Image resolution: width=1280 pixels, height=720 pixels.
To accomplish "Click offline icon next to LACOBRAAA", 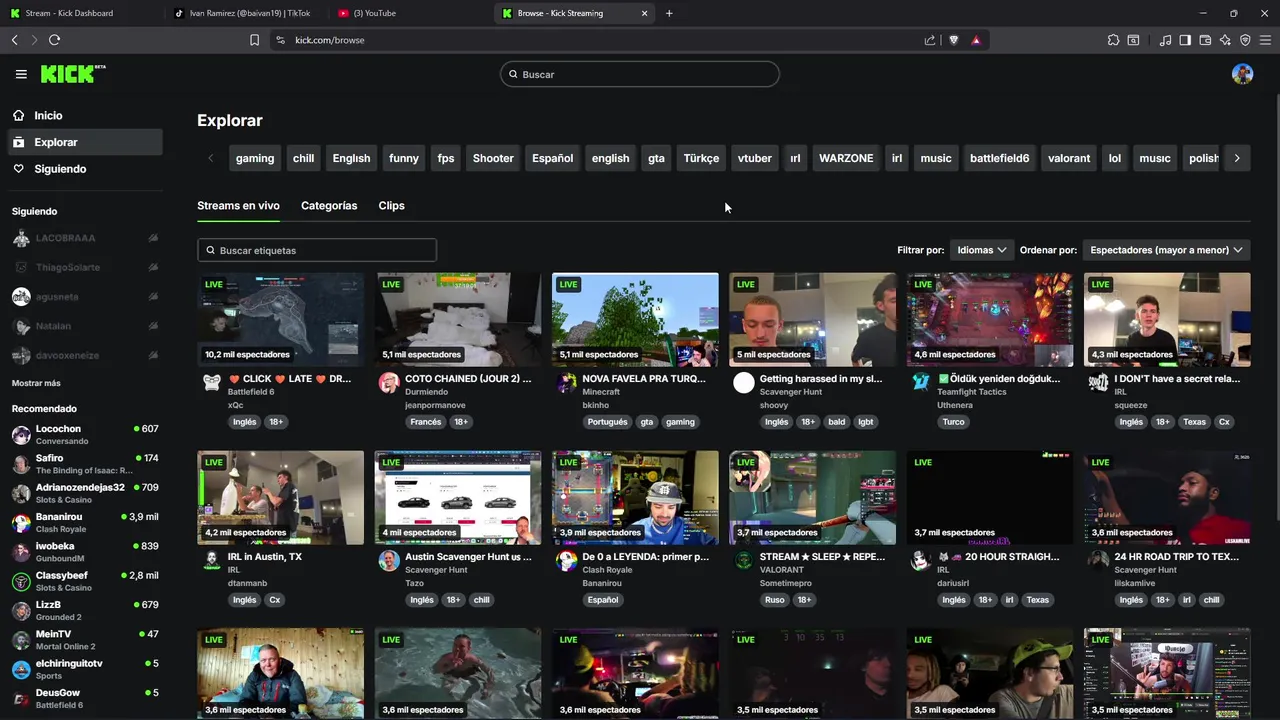I will click(x=153, y=238).
